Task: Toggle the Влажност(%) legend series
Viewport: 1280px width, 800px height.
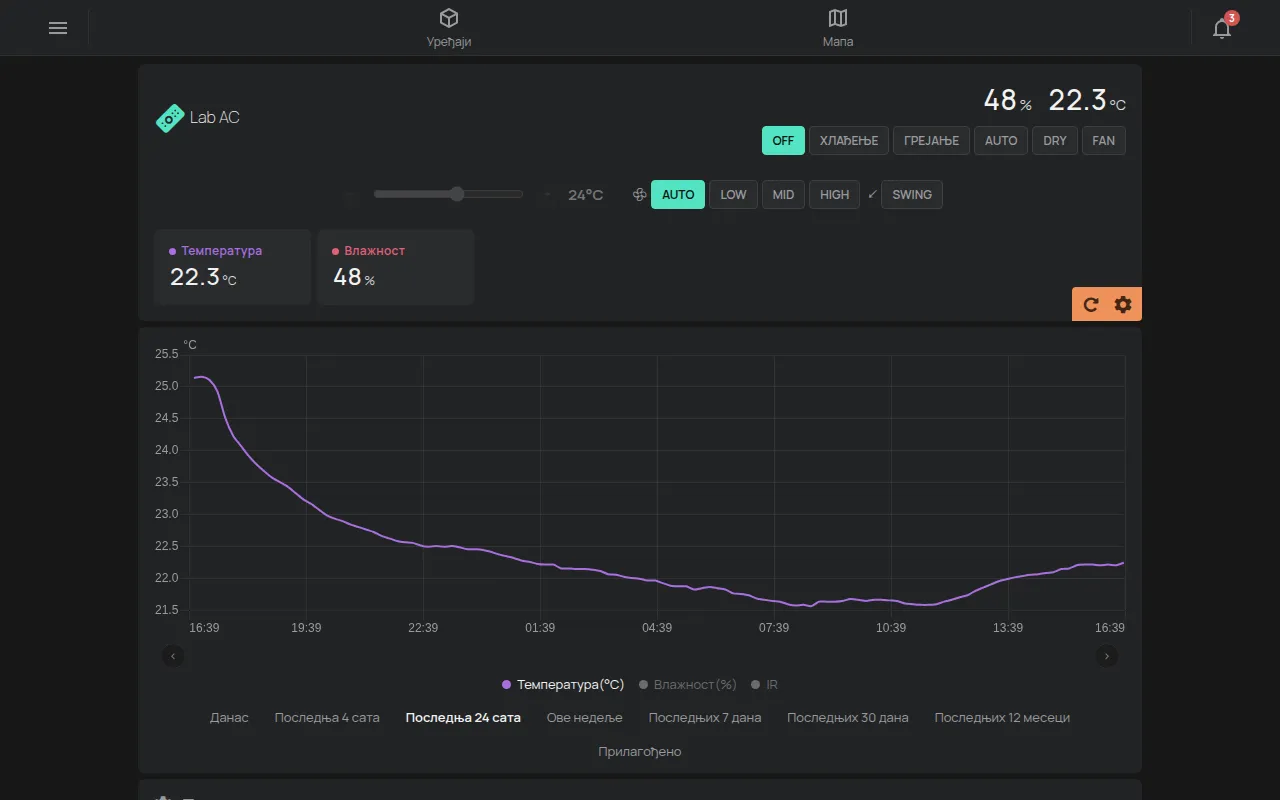Action: pos(688,685)
